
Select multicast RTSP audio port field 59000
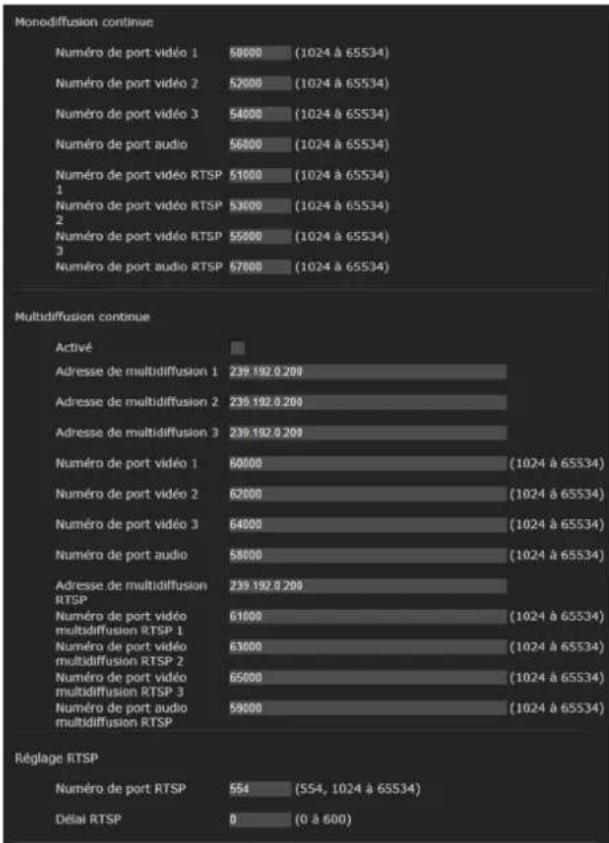368,709
